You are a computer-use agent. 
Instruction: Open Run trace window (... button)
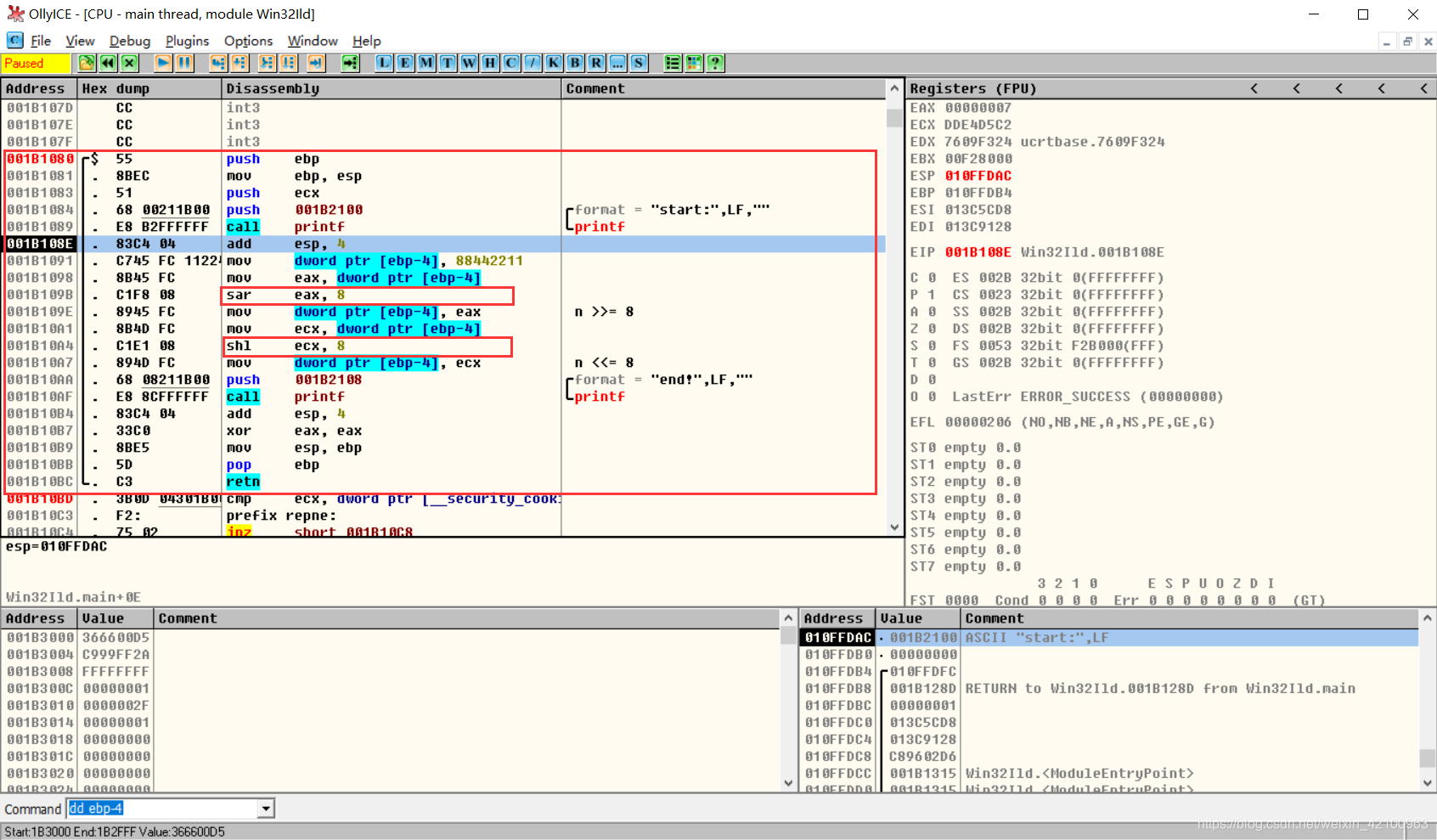tap(617, 63)
